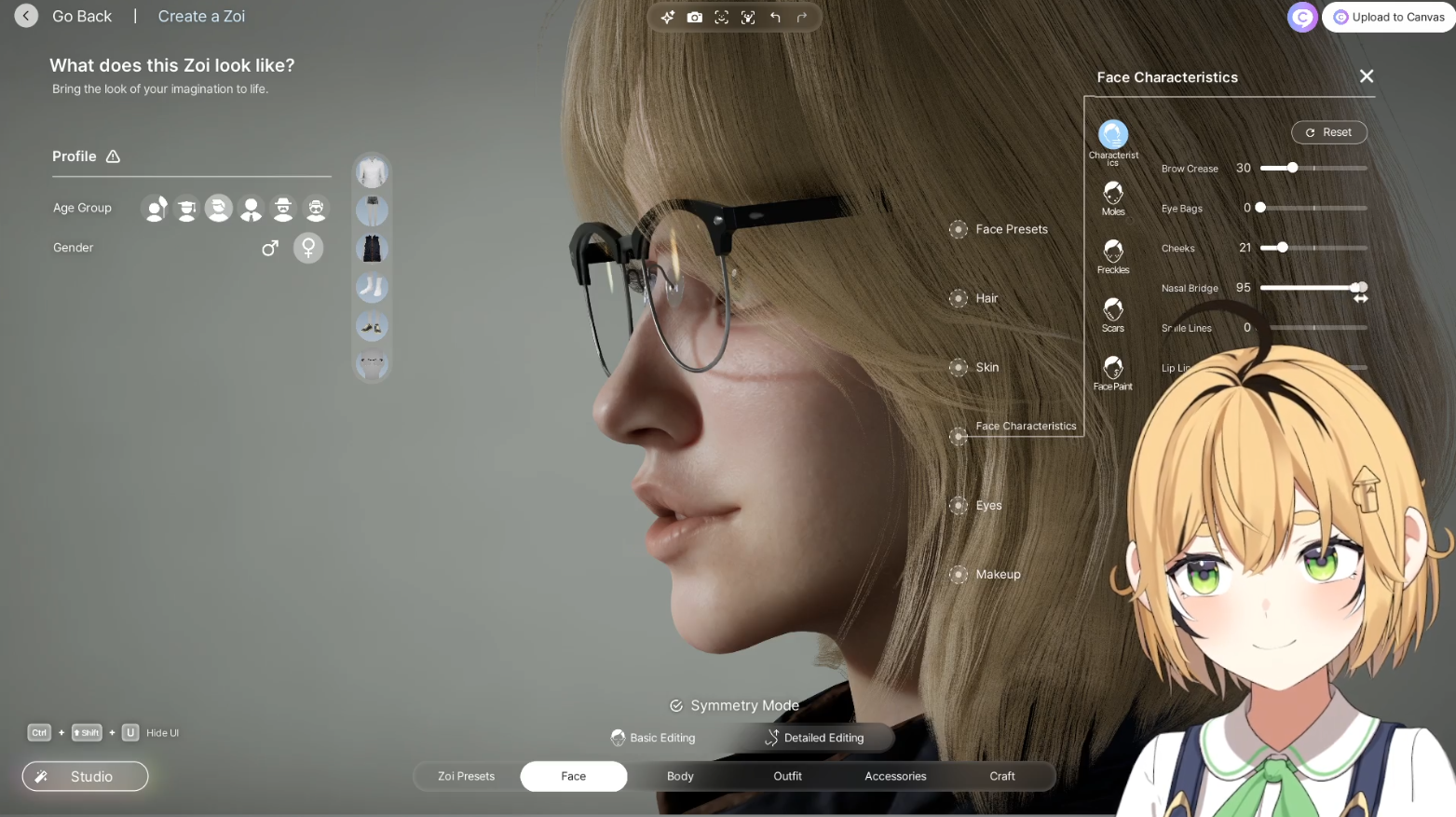Image resolution: width=1456 pixels, height=817 pixels.
Task: Adjust the Cheeks slider
Action: 1313,248
